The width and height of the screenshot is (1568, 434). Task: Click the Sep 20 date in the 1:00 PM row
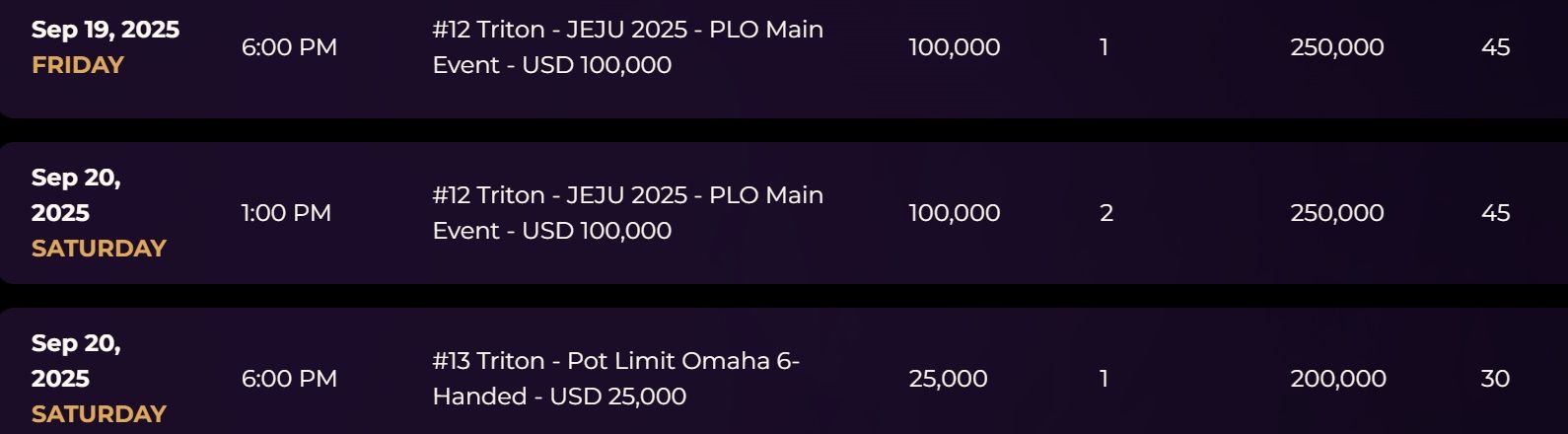pos(76,195)
